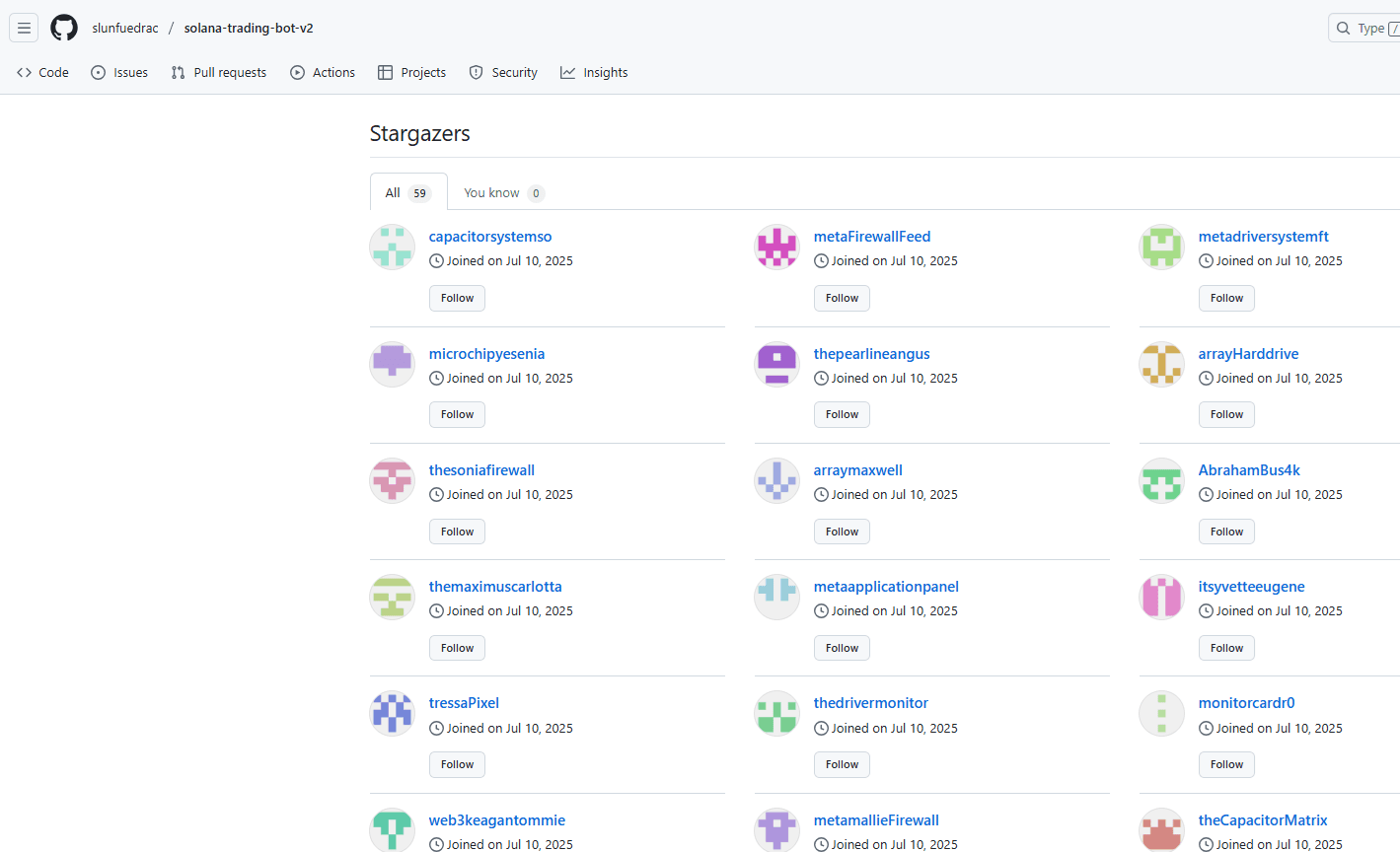Follow user arrayHarddrive
The height and width of the screenshot is (852, 1400).
coord(1227,414)
